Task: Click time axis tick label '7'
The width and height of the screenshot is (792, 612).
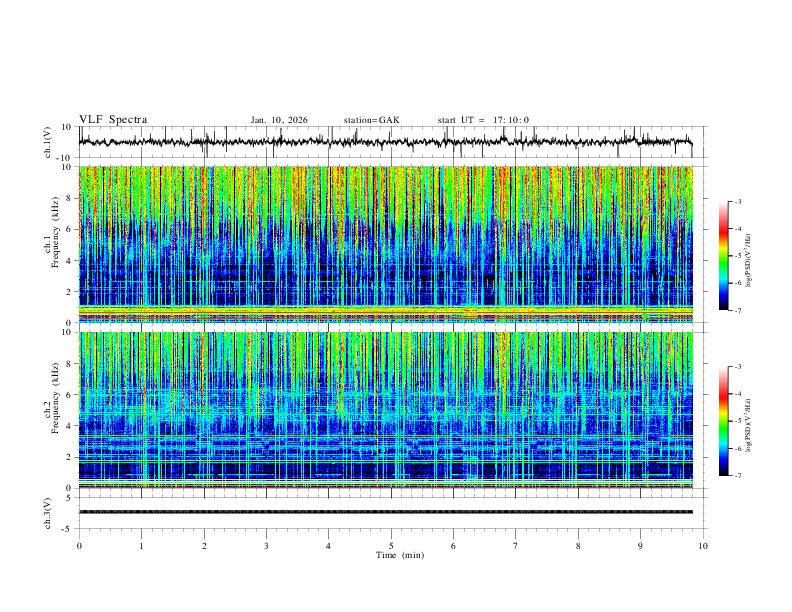Action: coord(516,546)
